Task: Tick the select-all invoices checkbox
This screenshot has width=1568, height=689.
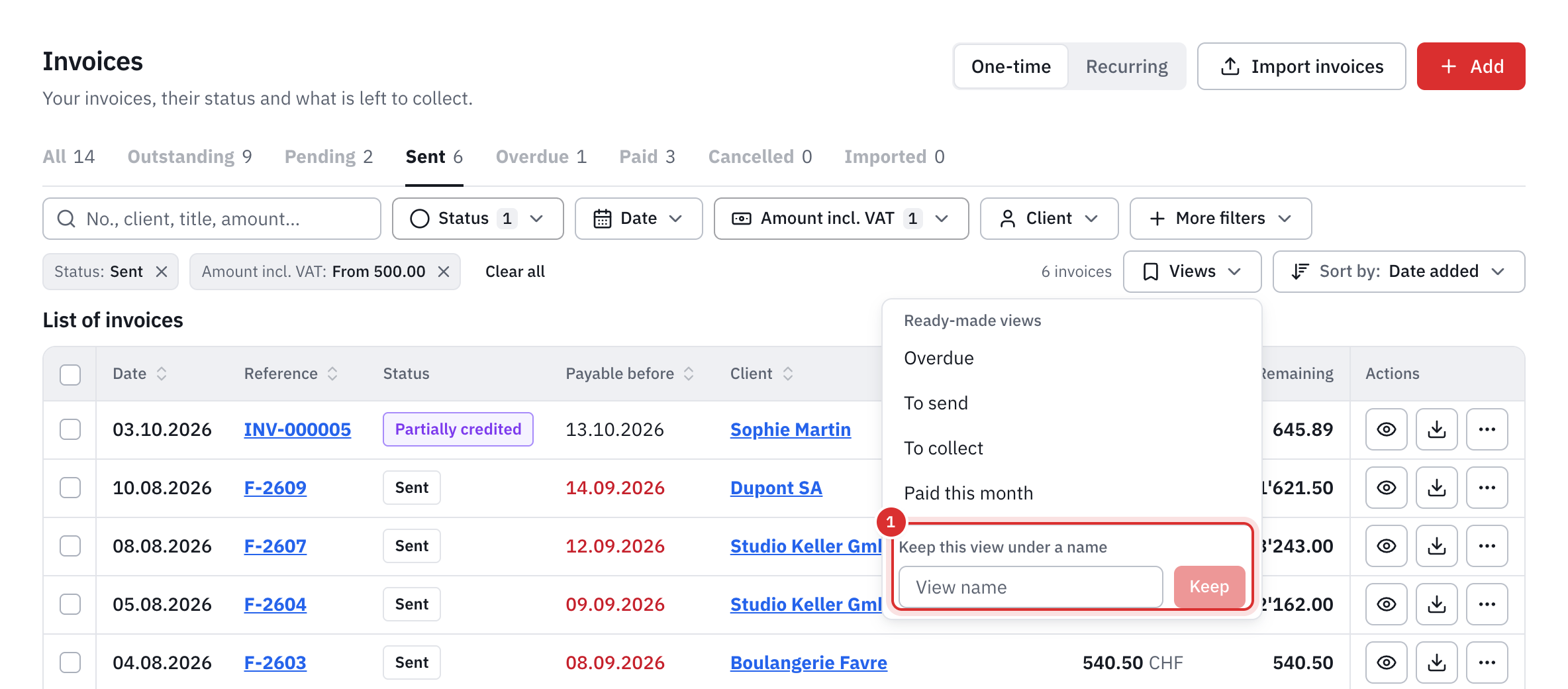Action: pos(70,374)
